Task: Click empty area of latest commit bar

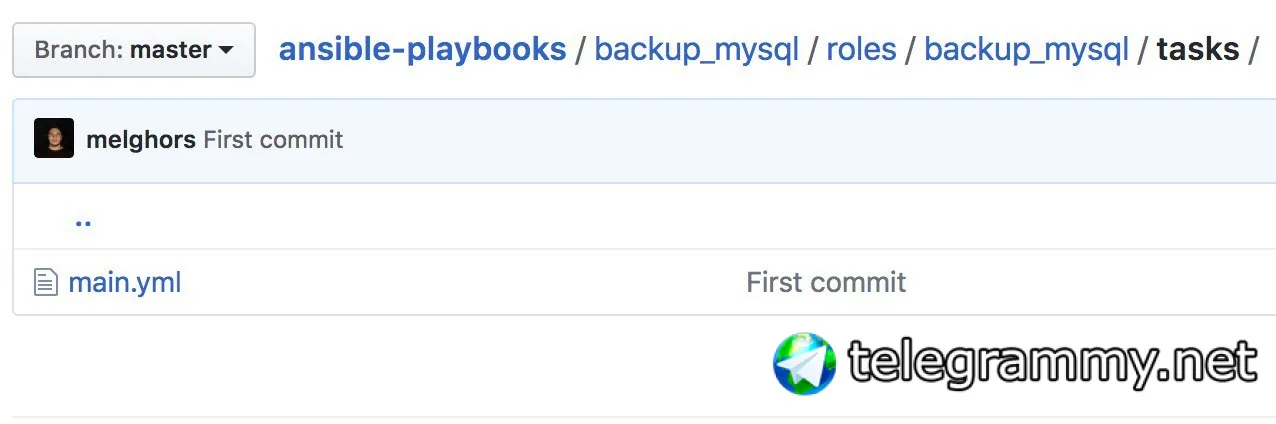Action: [800, 140]
